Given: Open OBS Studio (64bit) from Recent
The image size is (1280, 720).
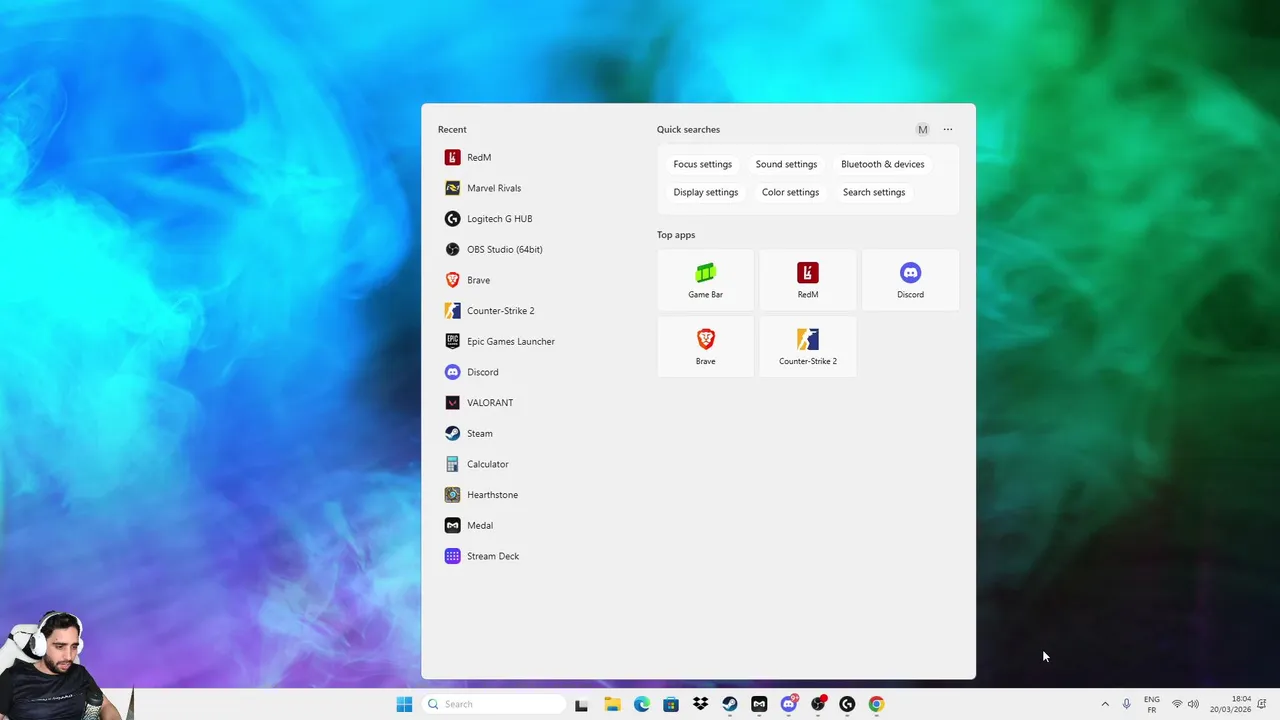Looking at the screenshot, I should pos(540,249).
